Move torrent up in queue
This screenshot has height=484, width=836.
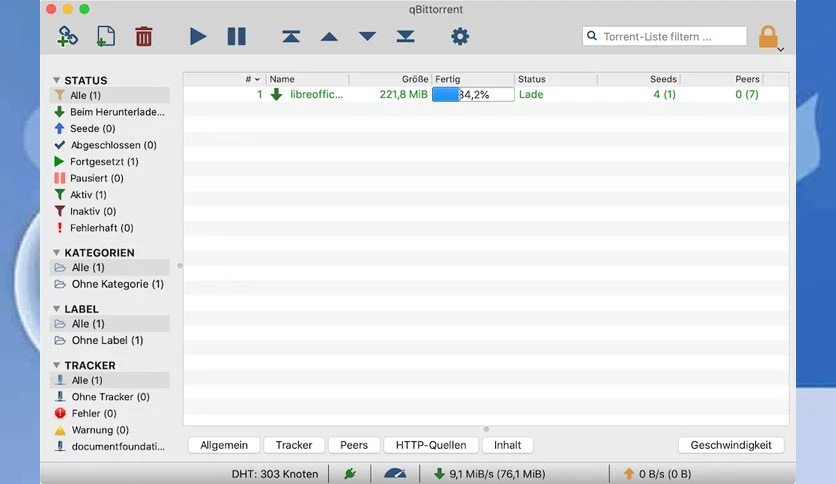[x=329, y=36]
